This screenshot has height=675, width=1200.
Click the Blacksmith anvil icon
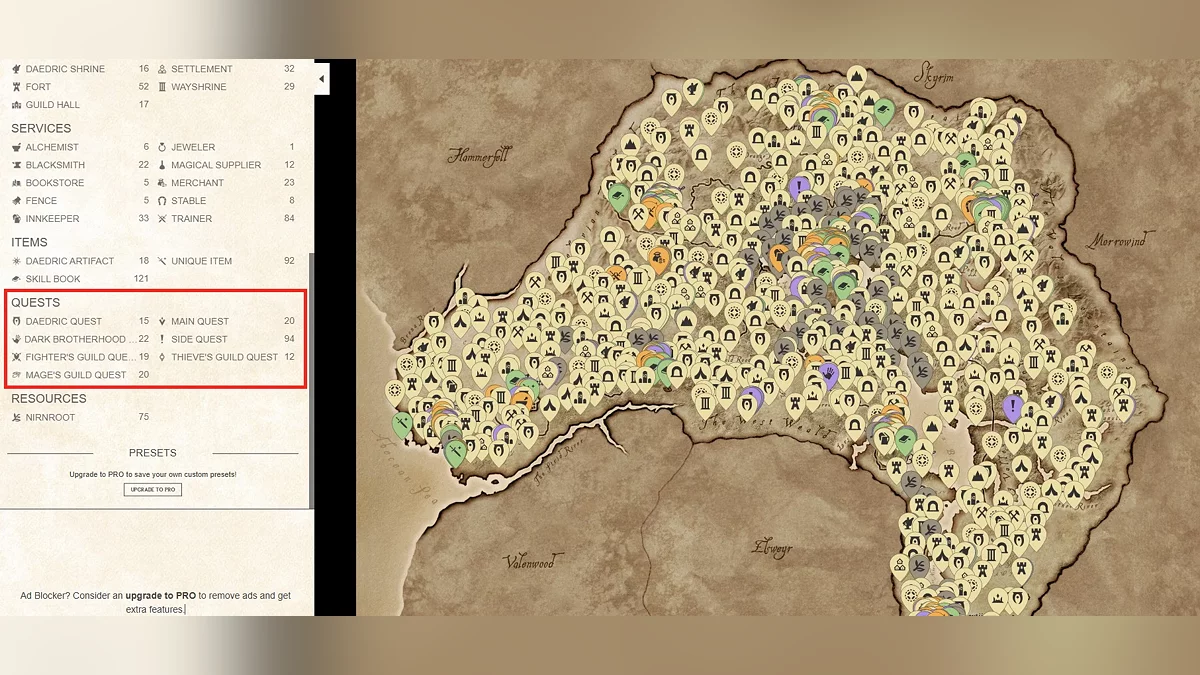coord(16,165)
